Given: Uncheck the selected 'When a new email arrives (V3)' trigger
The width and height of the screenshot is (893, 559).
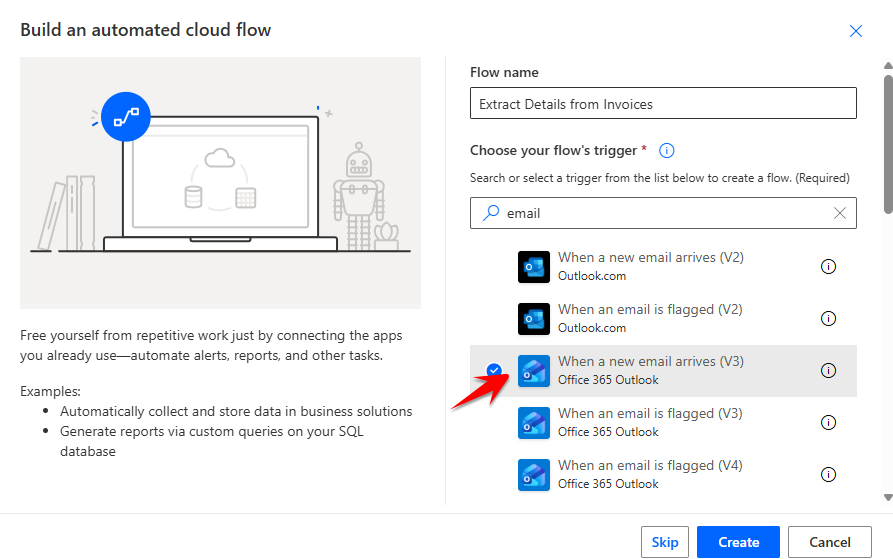Looking at the screenshot, I should click(x=494, y=371).
